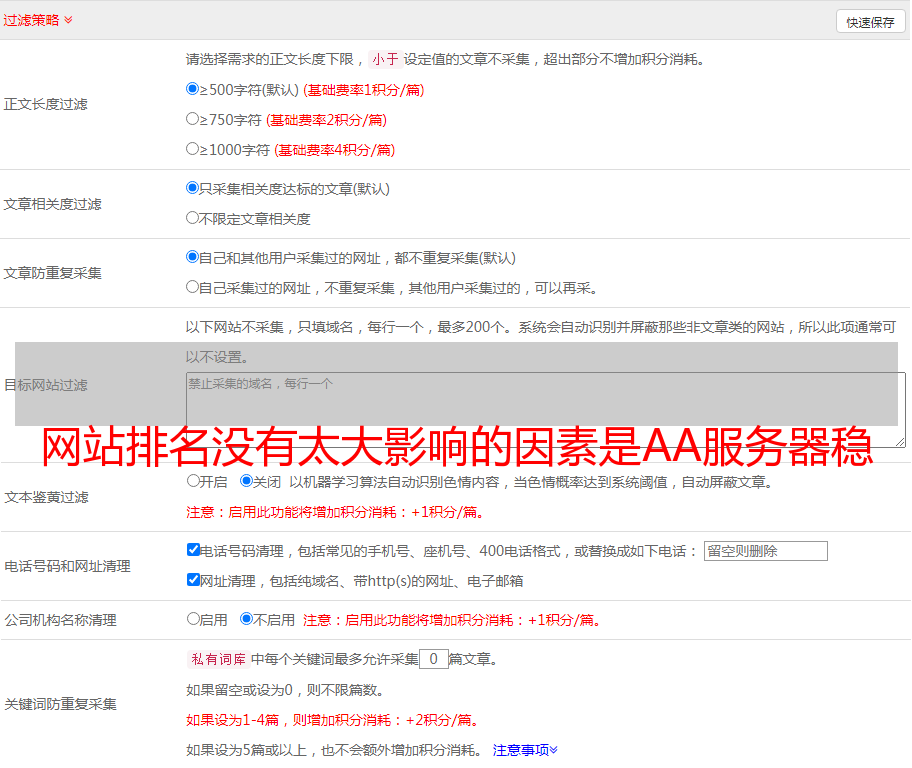
Task: Expand the 注意事项 link
Action: click(525, 749)
